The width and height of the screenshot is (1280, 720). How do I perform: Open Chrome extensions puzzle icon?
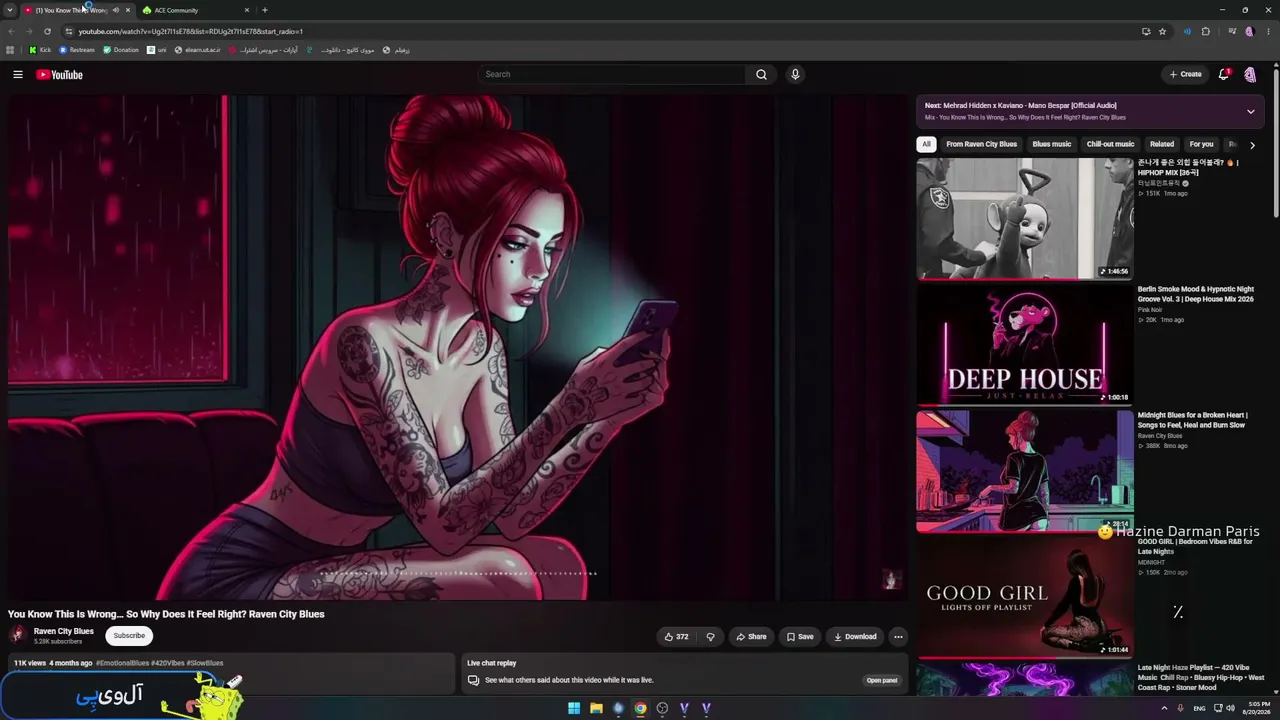1206,31
